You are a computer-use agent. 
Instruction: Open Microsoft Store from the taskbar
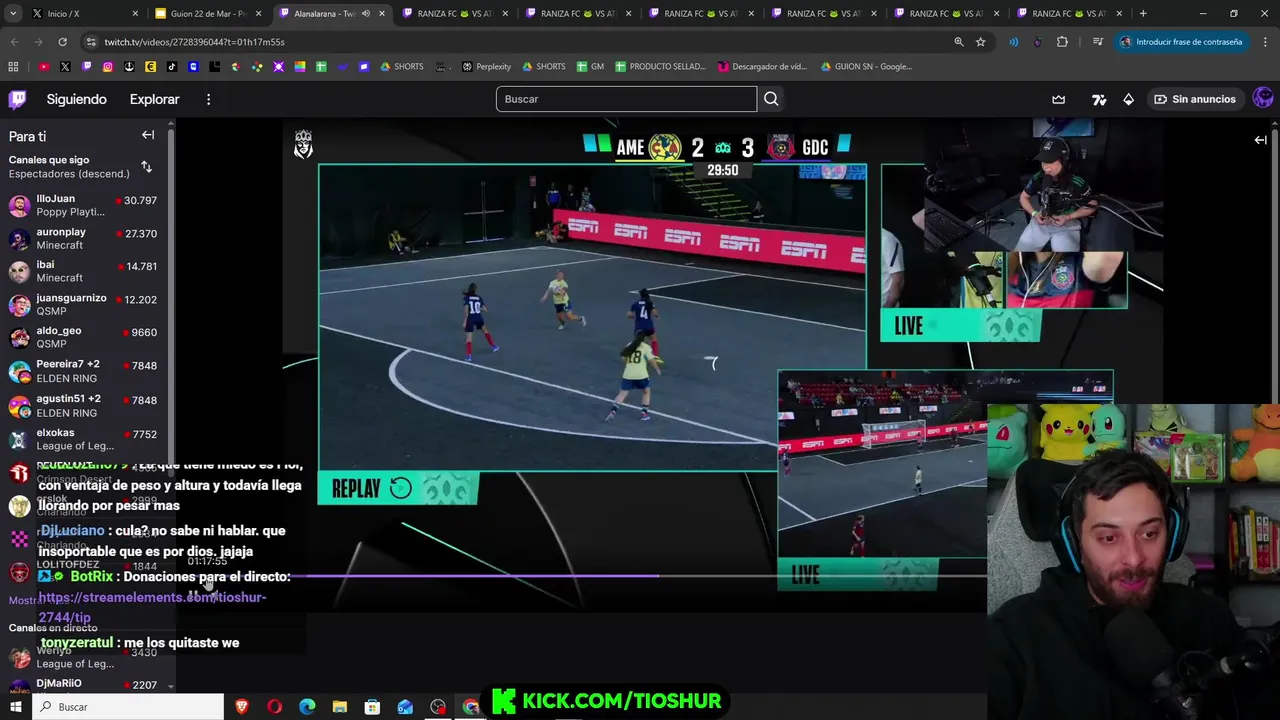click(372, 707)
